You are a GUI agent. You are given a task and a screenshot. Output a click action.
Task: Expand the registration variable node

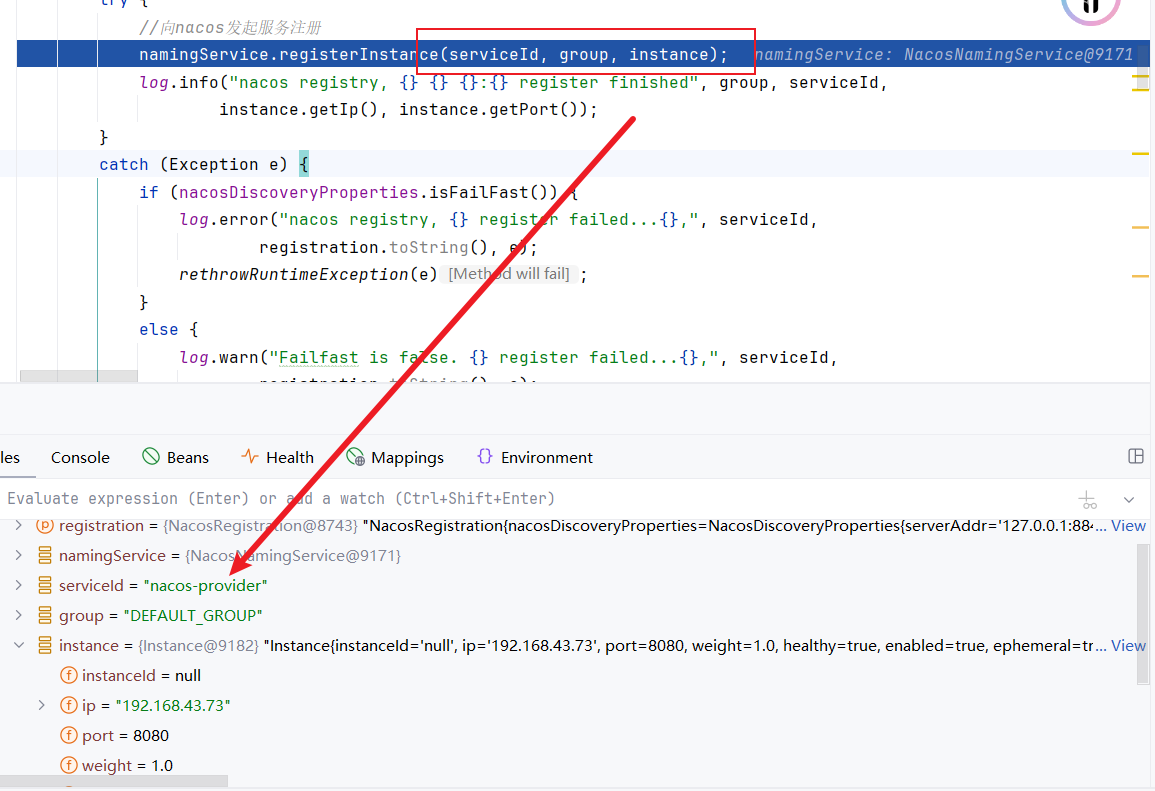(18, 526)
